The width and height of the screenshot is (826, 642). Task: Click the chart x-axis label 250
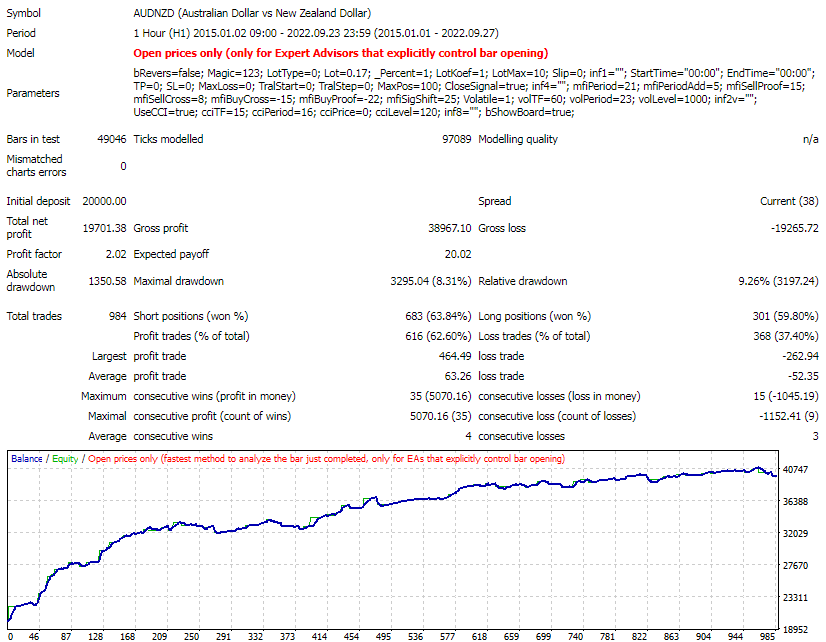(191, 636)
